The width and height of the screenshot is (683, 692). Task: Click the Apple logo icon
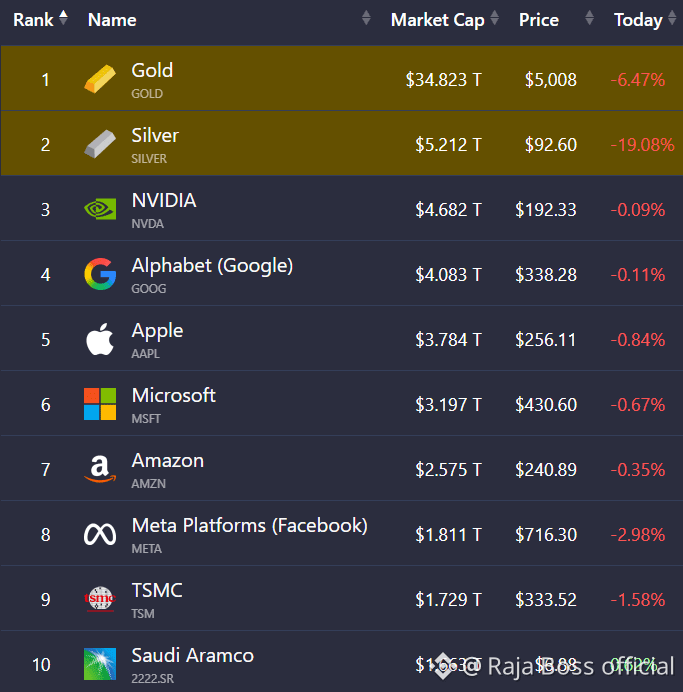pyautogui.click(x=100, y=340)
